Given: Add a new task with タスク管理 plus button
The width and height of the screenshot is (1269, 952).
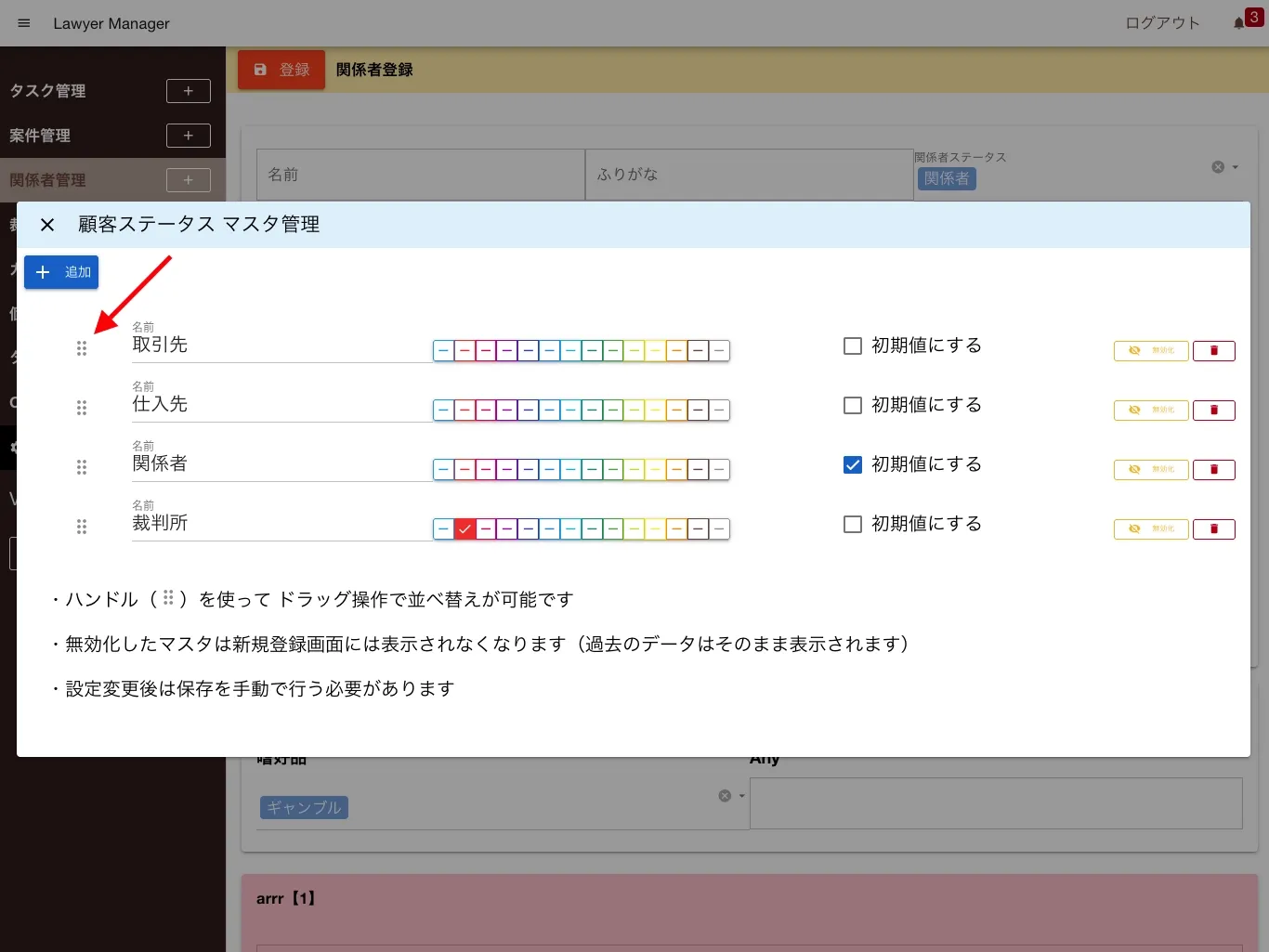Looking at the screenshot, I should [189, 91].
